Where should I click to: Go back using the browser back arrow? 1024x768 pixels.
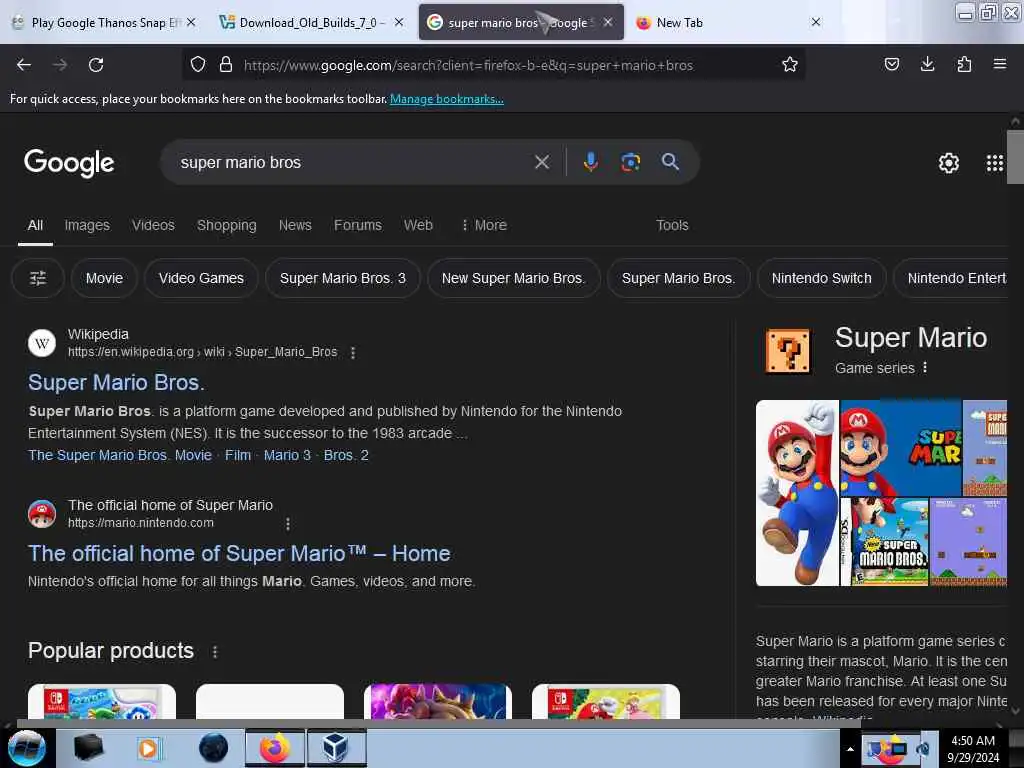(x=24, y=65)
